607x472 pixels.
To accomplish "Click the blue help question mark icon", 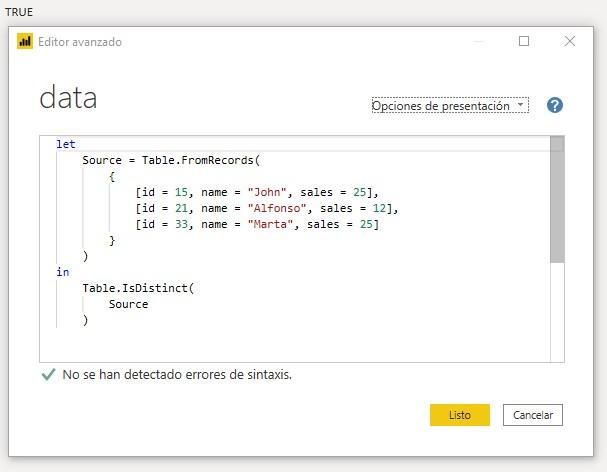I will (x=555, y=105).
